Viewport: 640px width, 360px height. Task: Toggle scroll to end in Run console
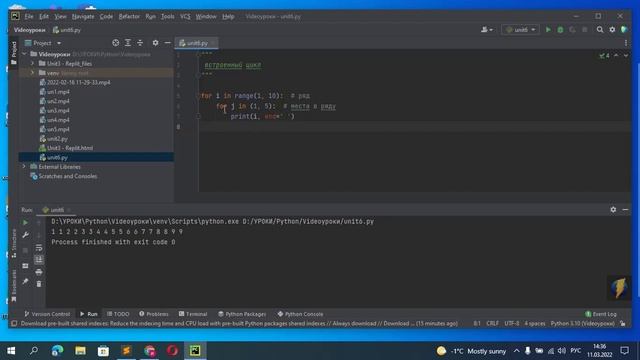[39, 260]
